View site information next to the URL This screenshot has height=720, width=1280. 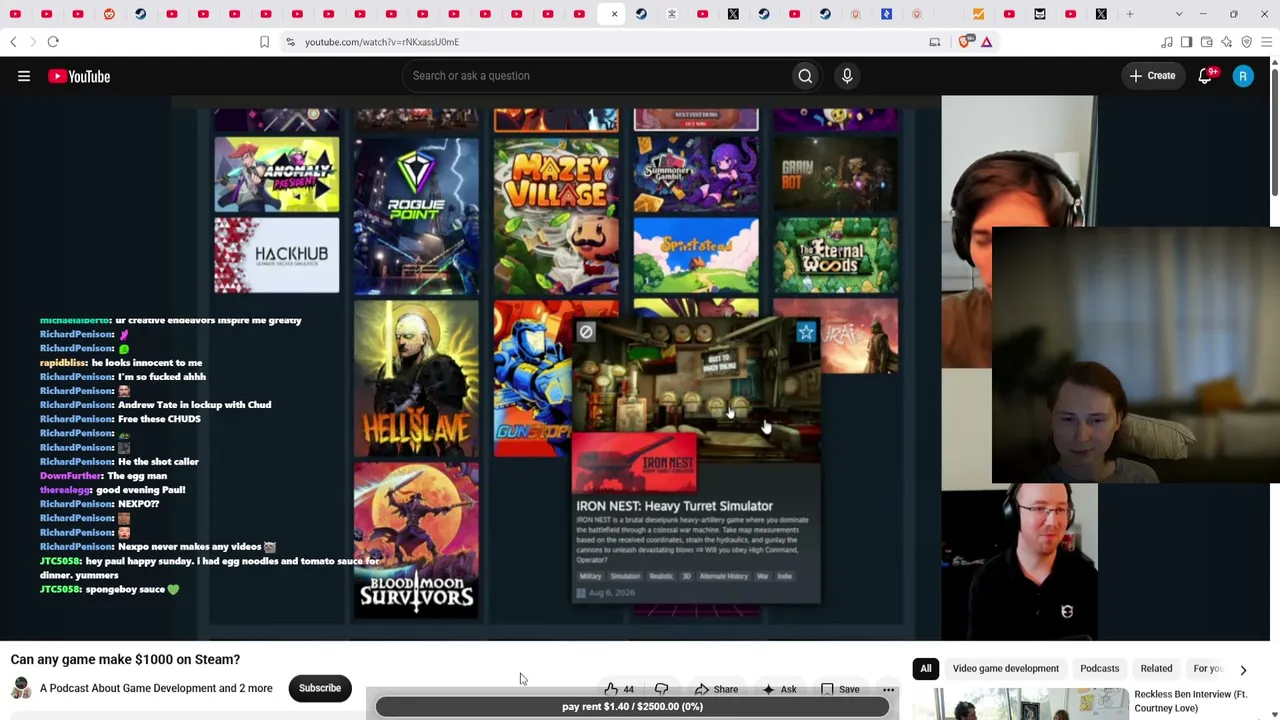click(x=290, y=42)
